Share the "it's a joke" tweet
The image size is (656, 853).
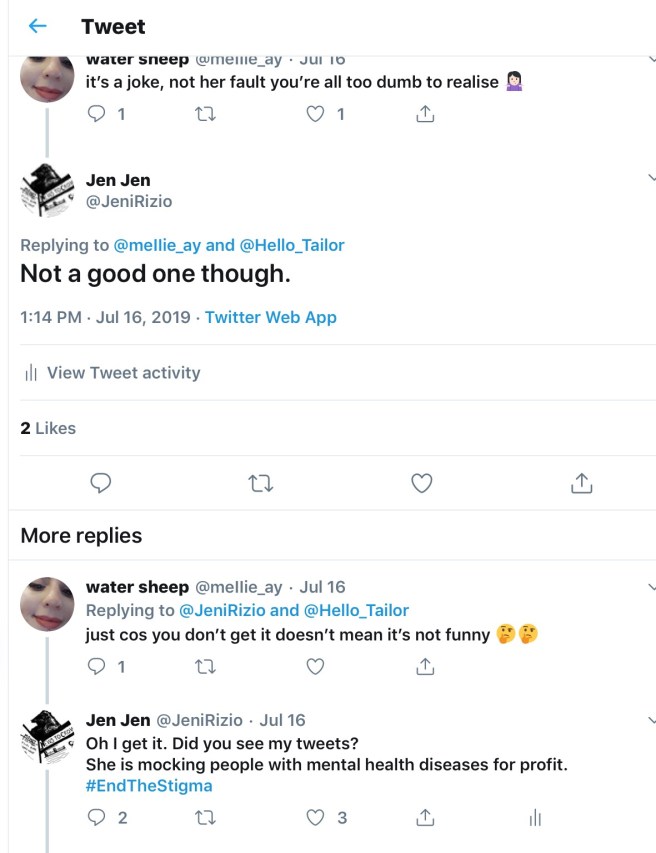click(x=424, y=114)
